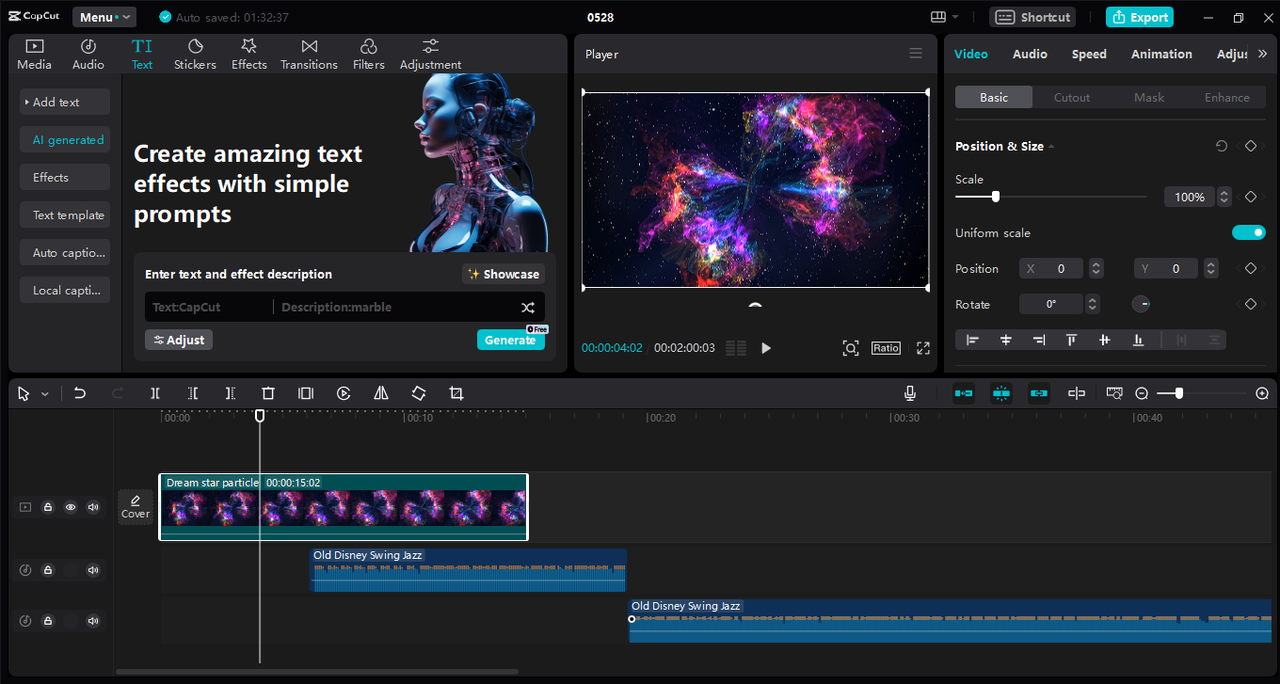Screen dimensions: 1280x684
Task: Select the Enhance sub-tab
Action: 1227,97
